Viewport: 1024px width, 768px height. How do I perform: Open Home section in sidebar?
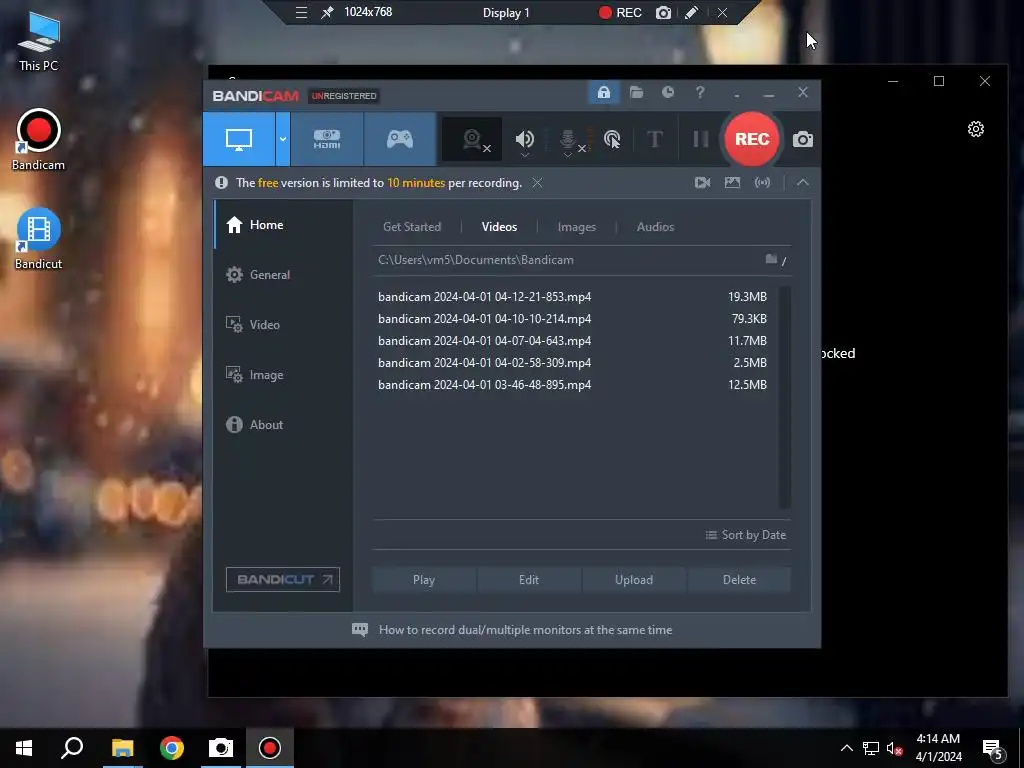[283, 225]
